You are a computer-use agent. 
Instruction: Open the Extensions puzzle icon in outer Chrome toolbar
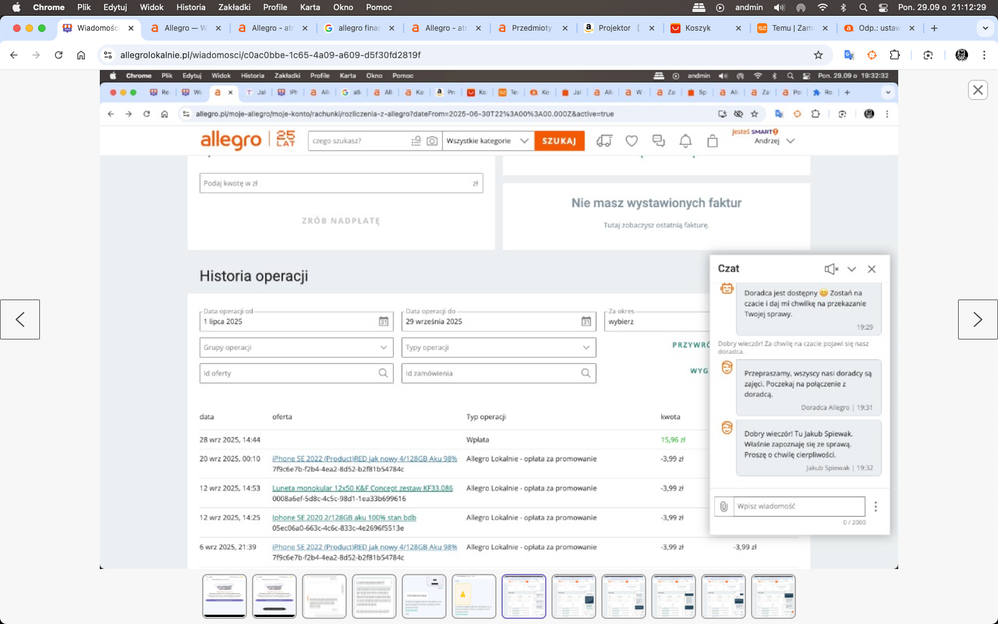(x=895, y=55)
